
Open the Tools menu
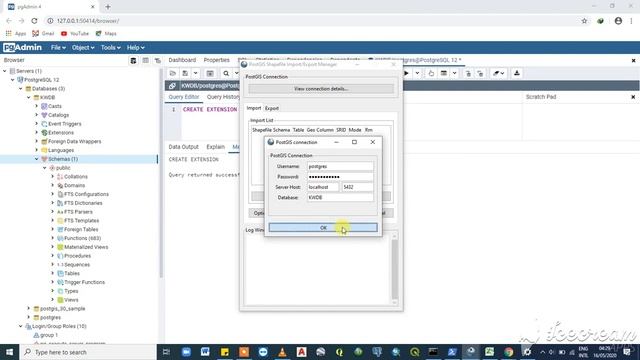tap(111, 47)
